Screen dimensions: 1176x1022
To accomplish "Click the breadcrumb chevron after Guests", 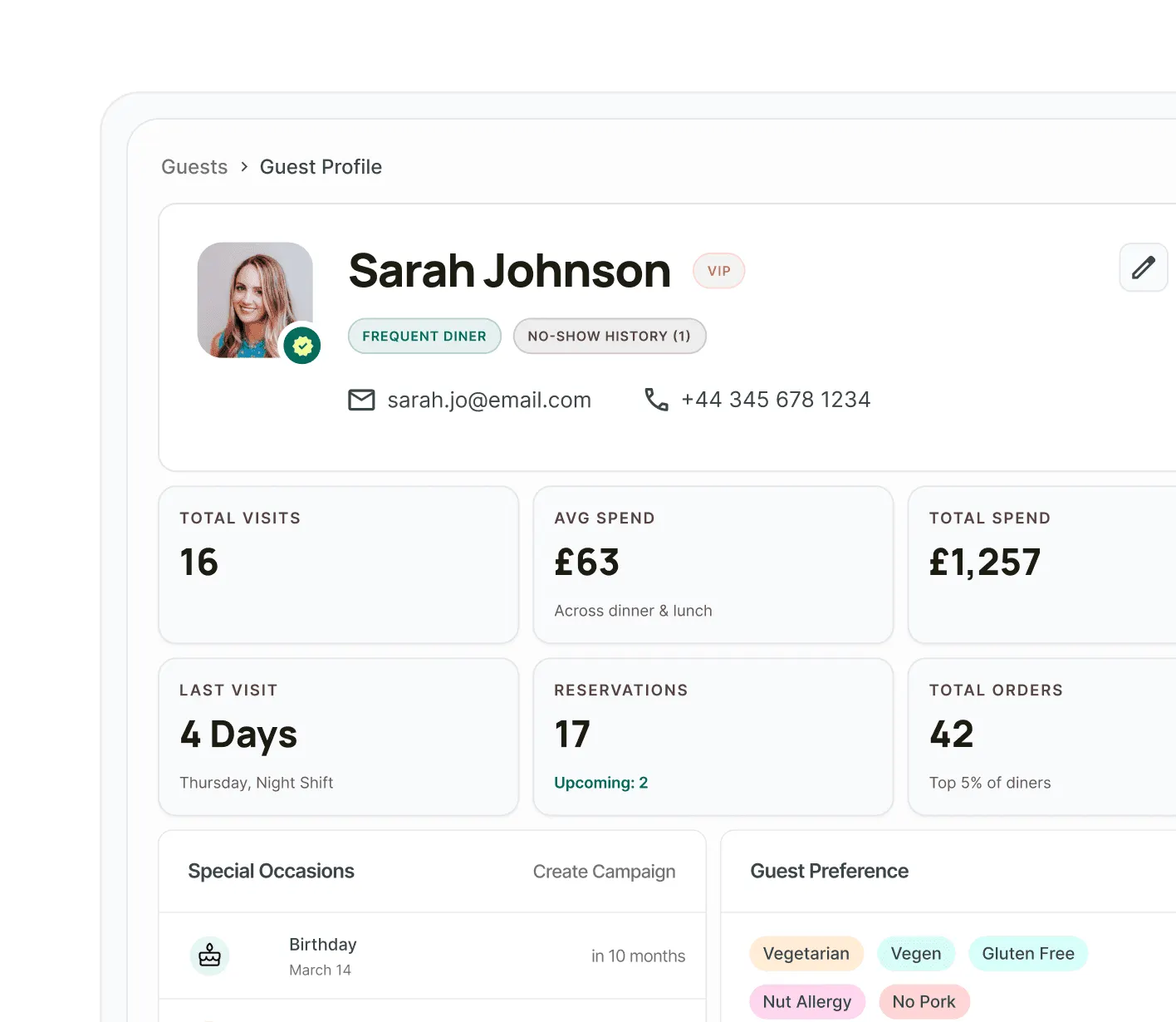I will point(244,167).
